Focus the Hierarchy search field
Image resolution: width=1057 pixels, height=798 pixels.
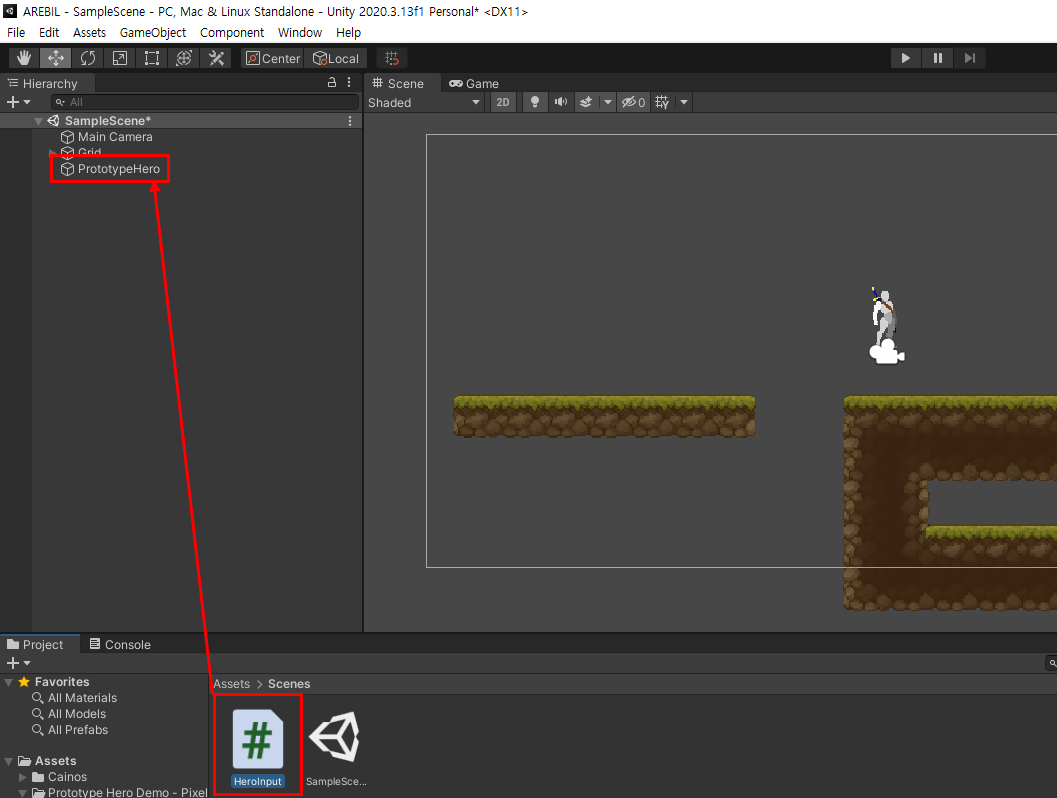coord(205,102)
